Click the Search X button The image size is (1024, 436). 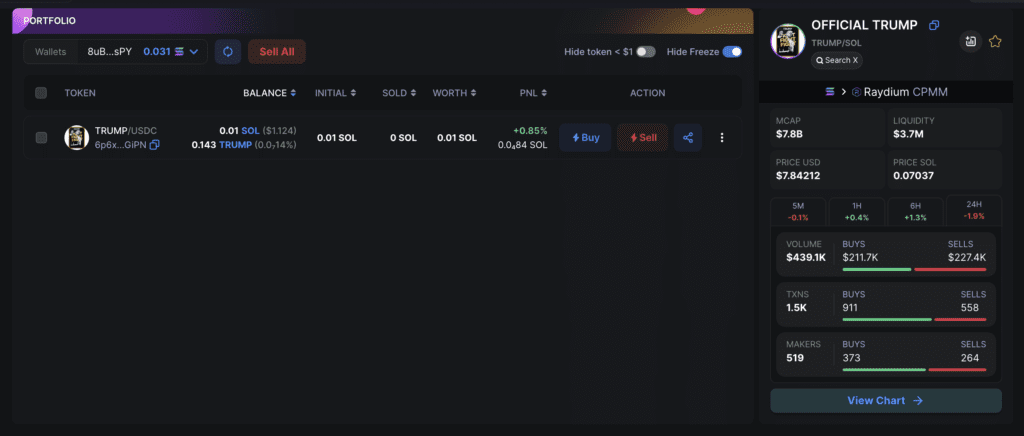[837, 60]
